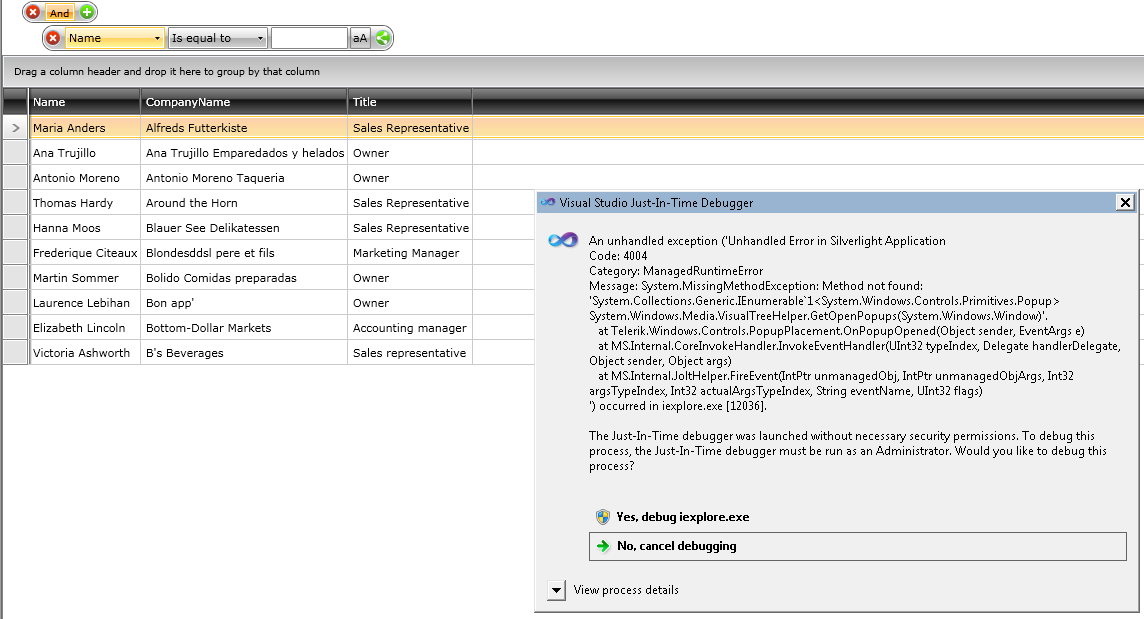Screen dimensions: 1144x619
Task: Toggle the And logical operator
Action: (x=60, y=12)
